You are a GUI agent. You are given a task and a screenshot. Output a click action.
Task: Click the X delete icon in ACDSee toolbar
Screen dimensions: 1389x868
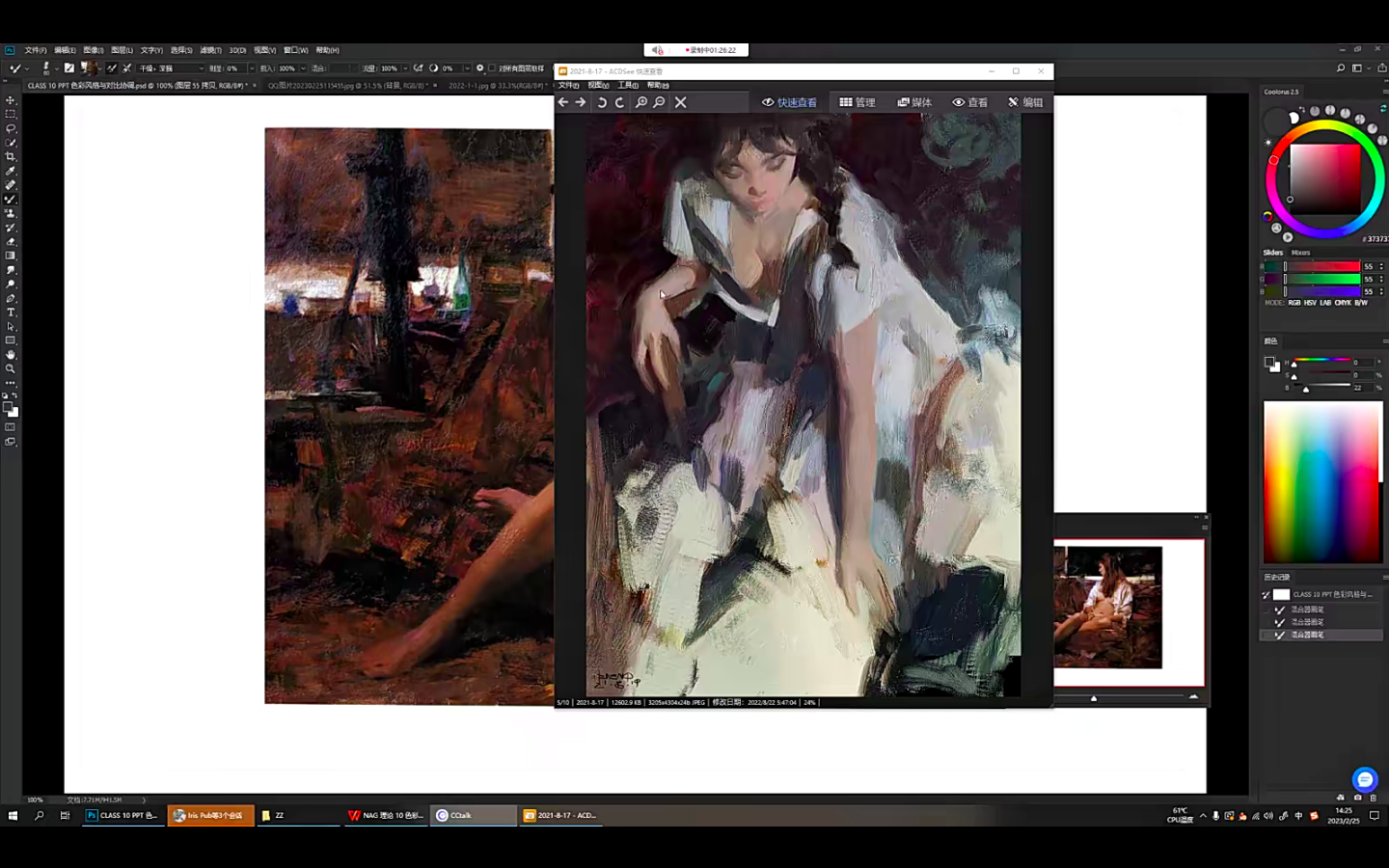click(x=681, y=102)
